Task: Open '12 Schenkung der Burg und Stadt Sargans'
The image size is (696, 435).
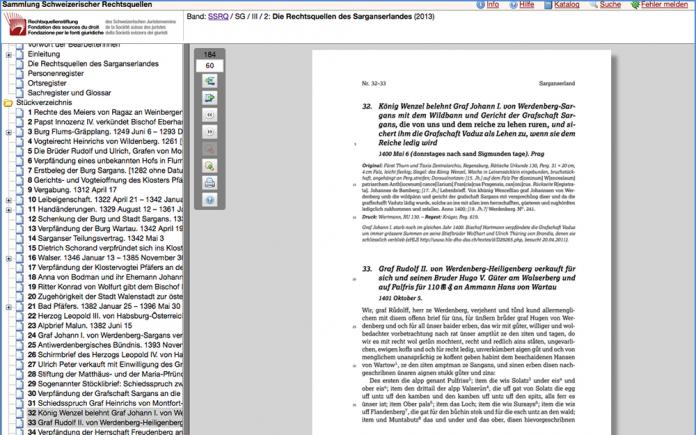Action: tap(105, 219)
